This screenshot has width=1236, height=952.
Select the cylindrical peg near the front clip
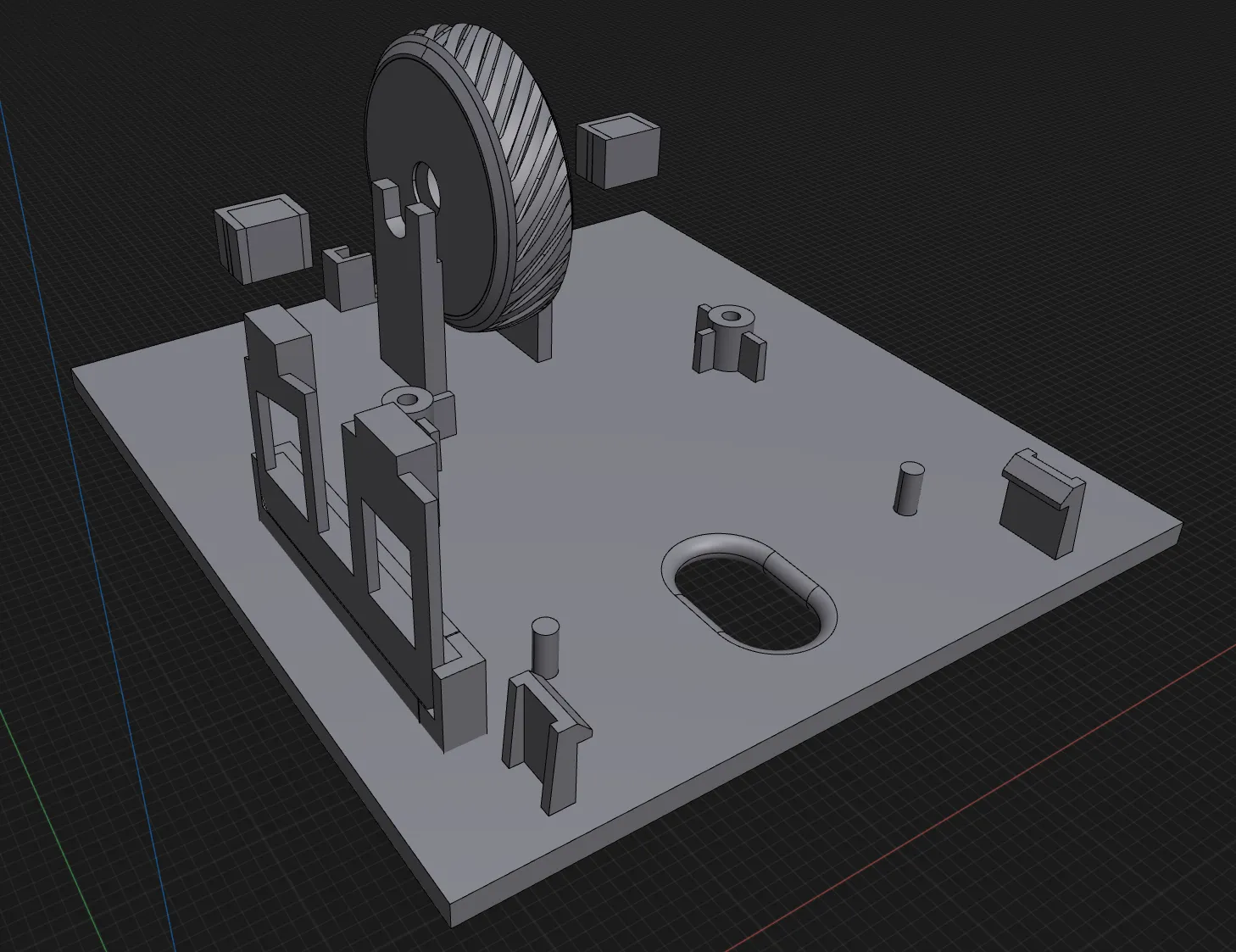point(545,647)
